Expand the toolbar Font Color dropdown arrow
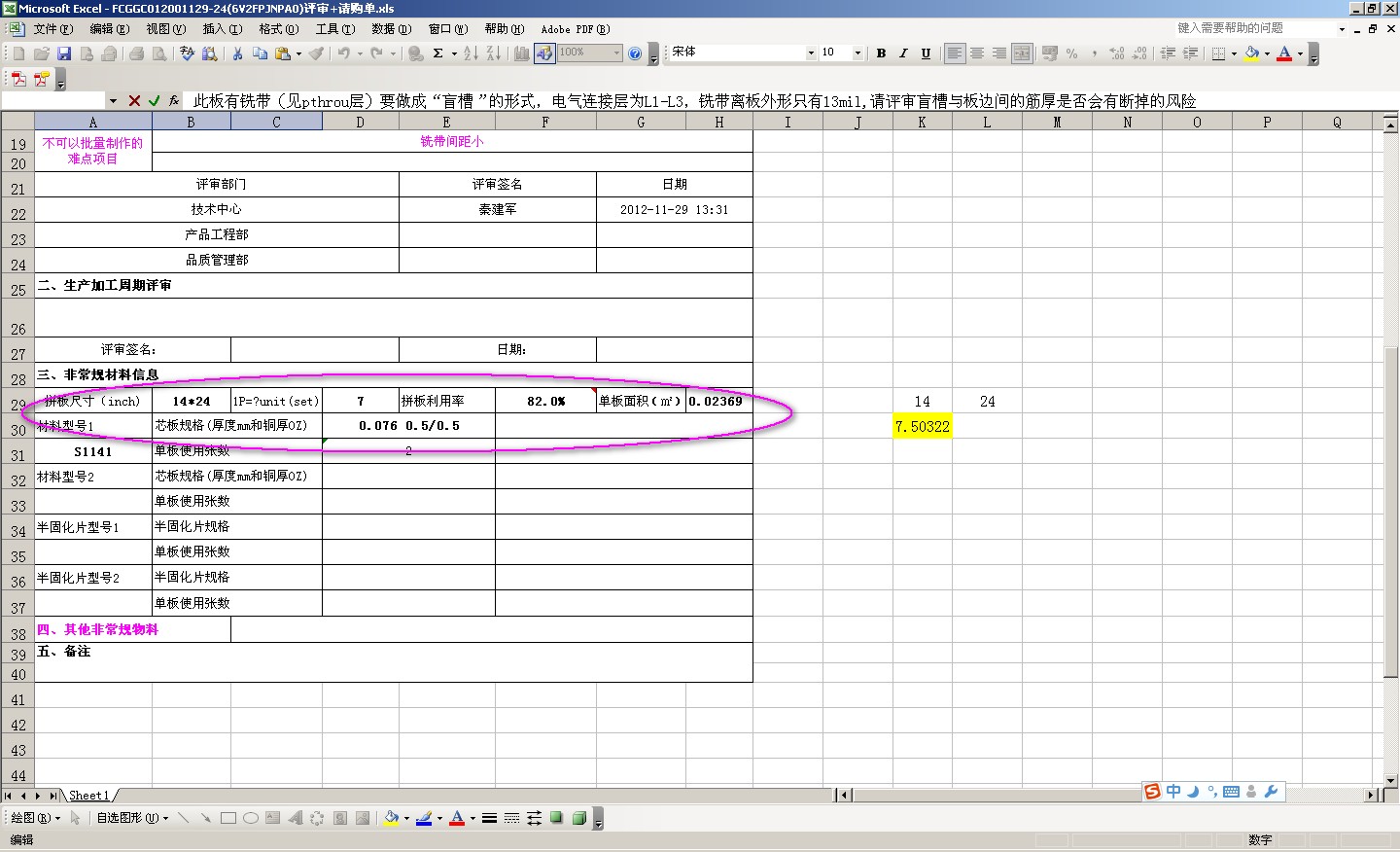The height and width of the screenshot is (852, 1400). pos(1300,53)
